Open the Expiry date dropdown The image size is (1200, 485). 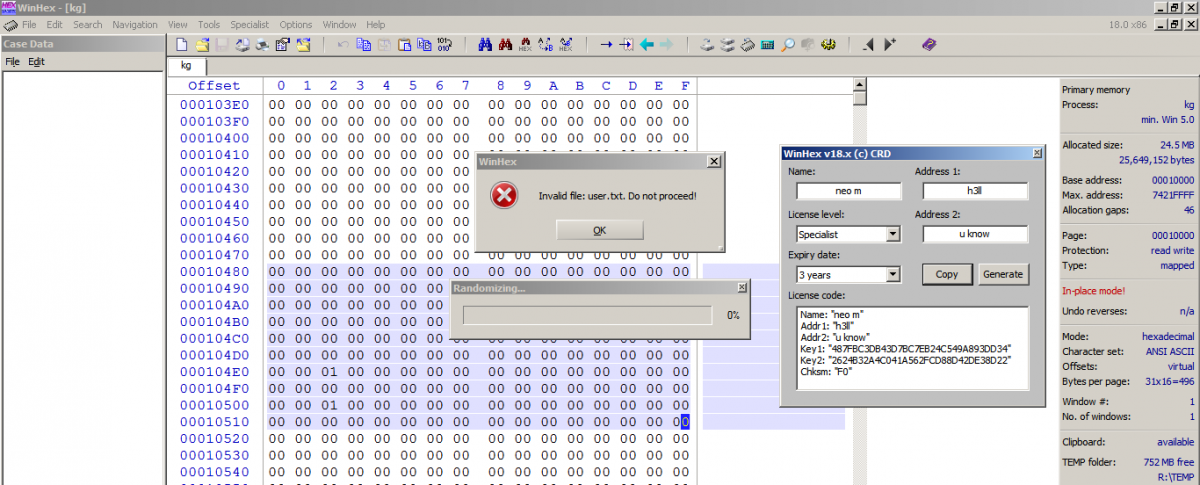click(893, 274)
